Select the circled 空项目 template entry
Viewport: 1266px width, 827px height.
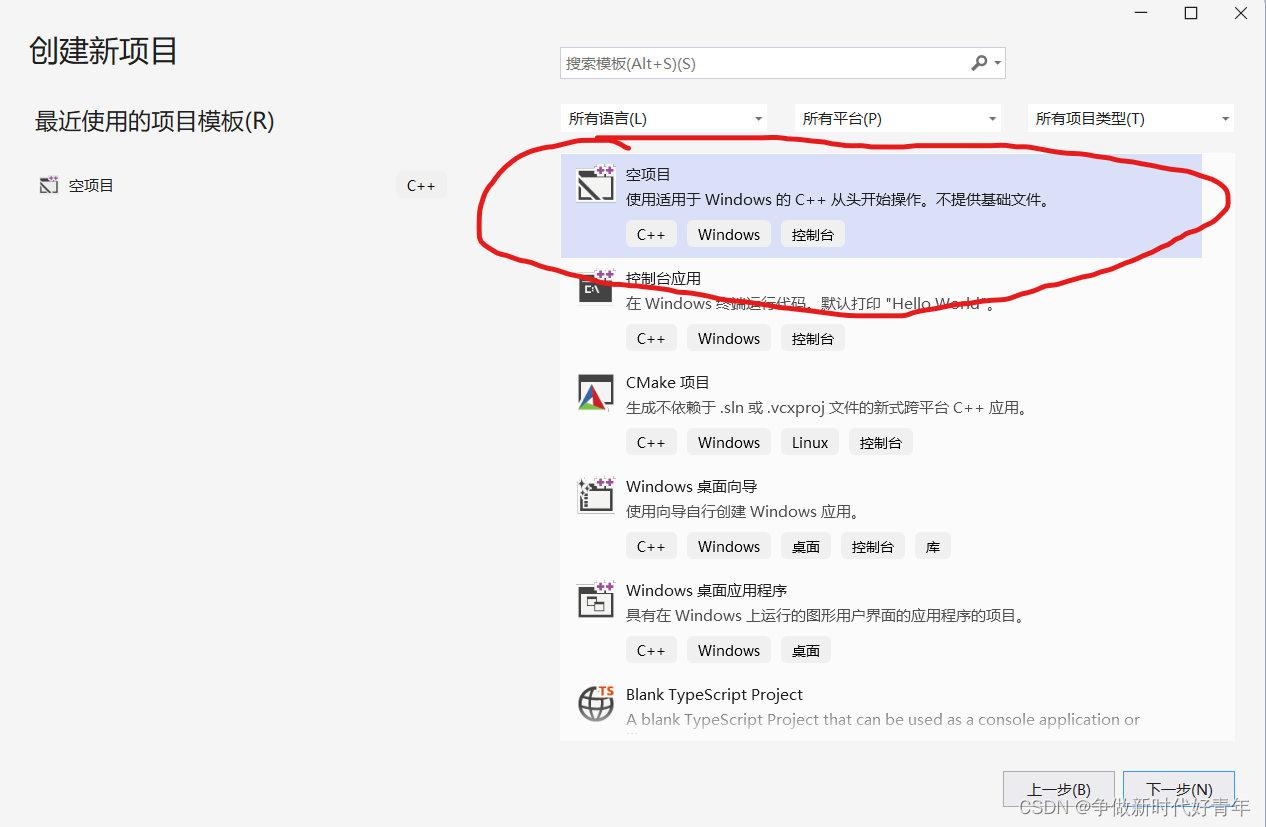point(850,200)
